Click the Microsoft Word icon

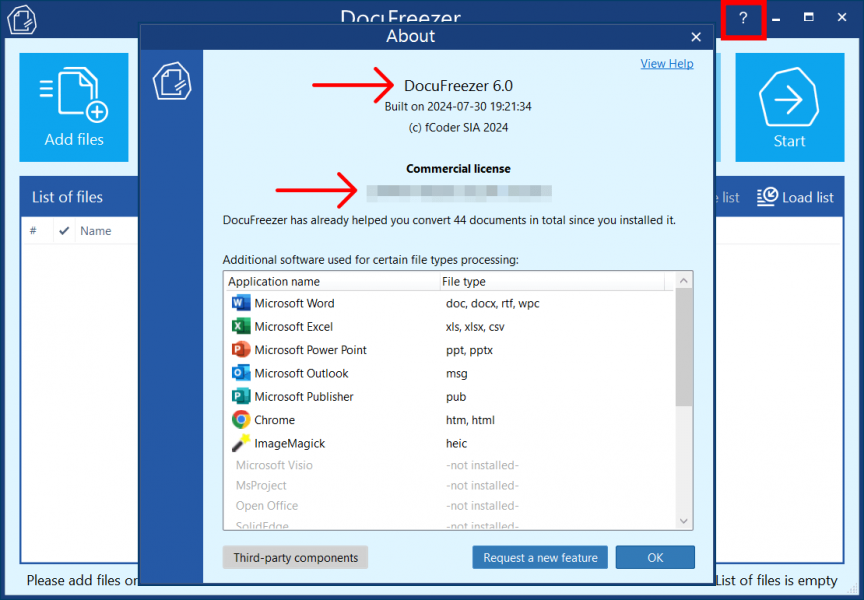coord(242,303)
